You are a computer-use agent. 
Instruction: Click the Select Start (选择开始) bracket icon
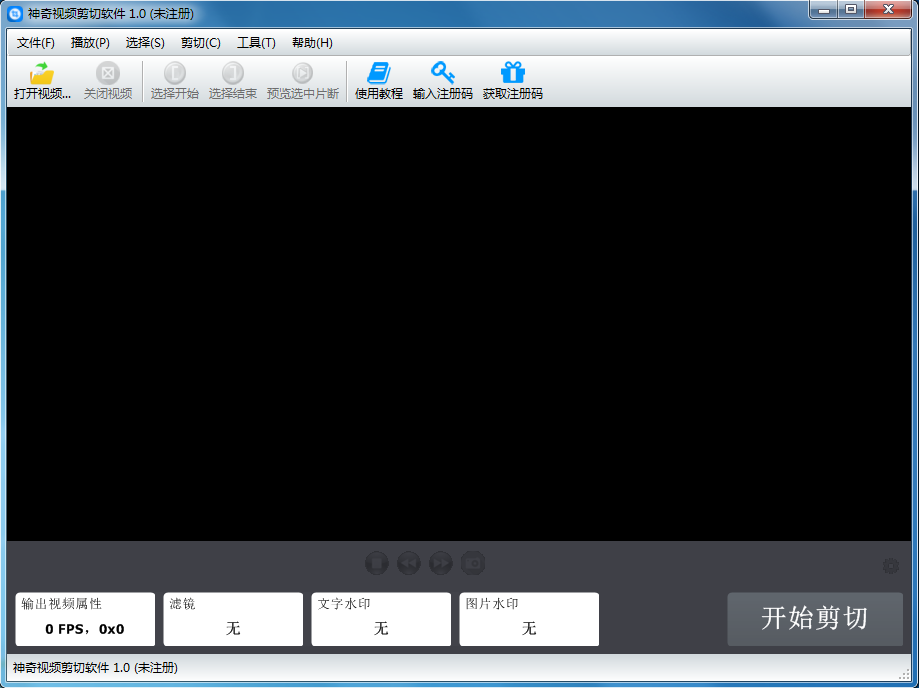coord(175,73)
